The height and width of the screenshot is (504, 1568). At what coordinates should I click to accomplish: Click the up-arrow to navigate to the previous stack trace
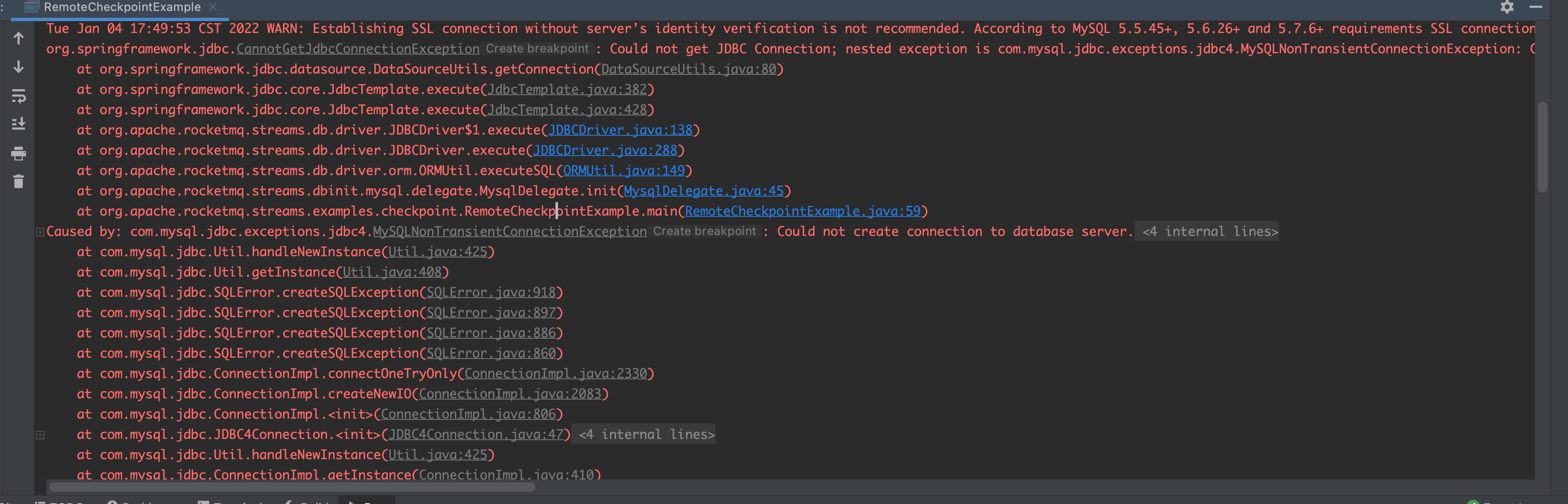click(18, 38)
